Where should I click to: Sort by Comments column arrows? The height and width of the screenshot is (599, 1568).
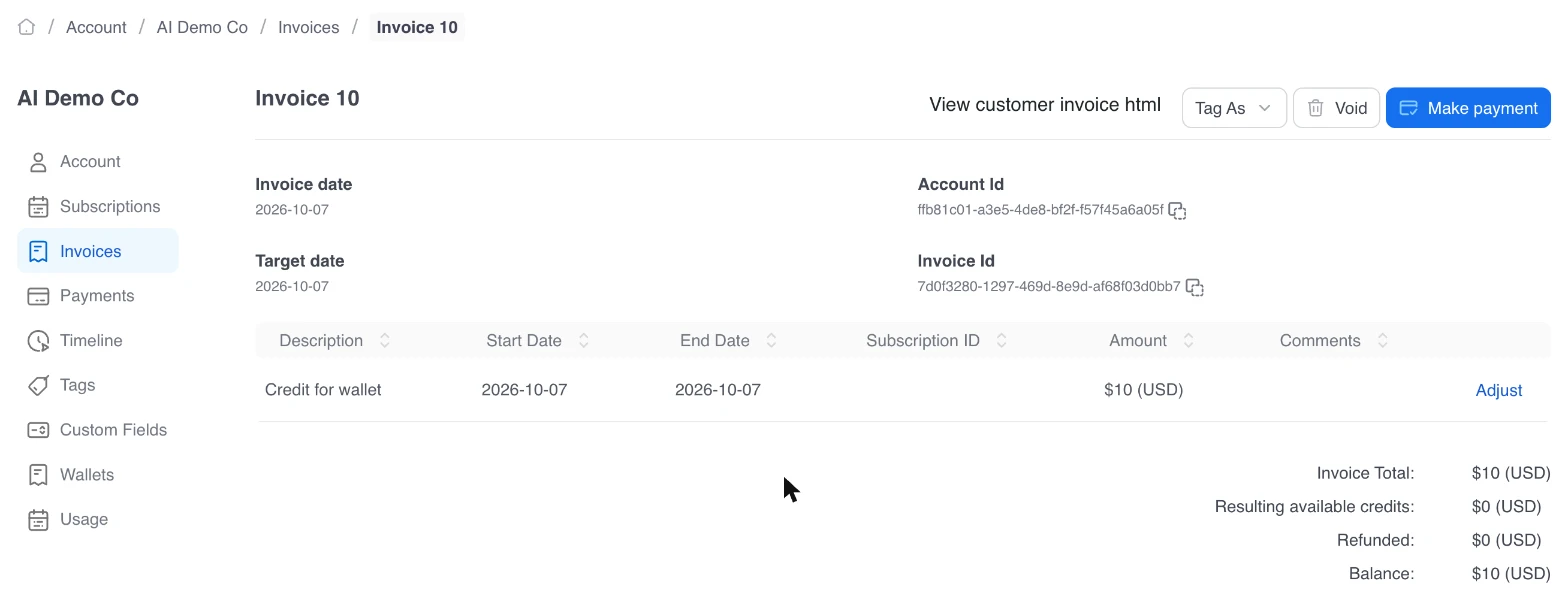pyautogui.click(x=1383, y=341)
